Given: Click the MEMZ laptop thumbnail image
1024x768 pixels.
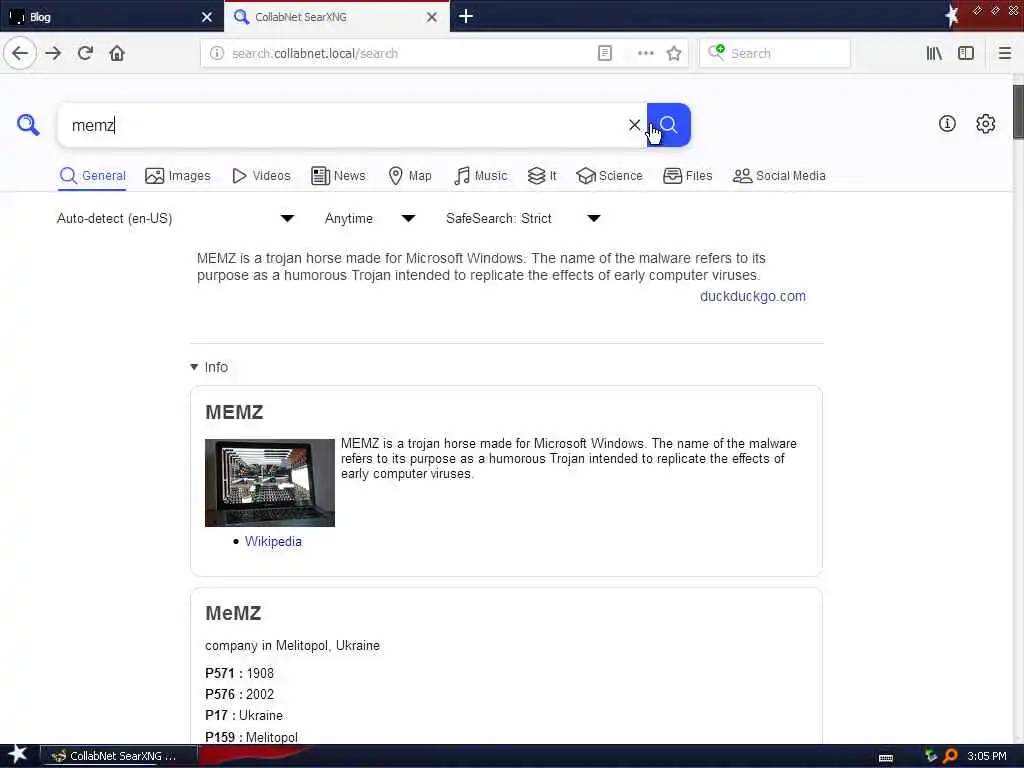Looking at the screenshot, I should point(270,483).
